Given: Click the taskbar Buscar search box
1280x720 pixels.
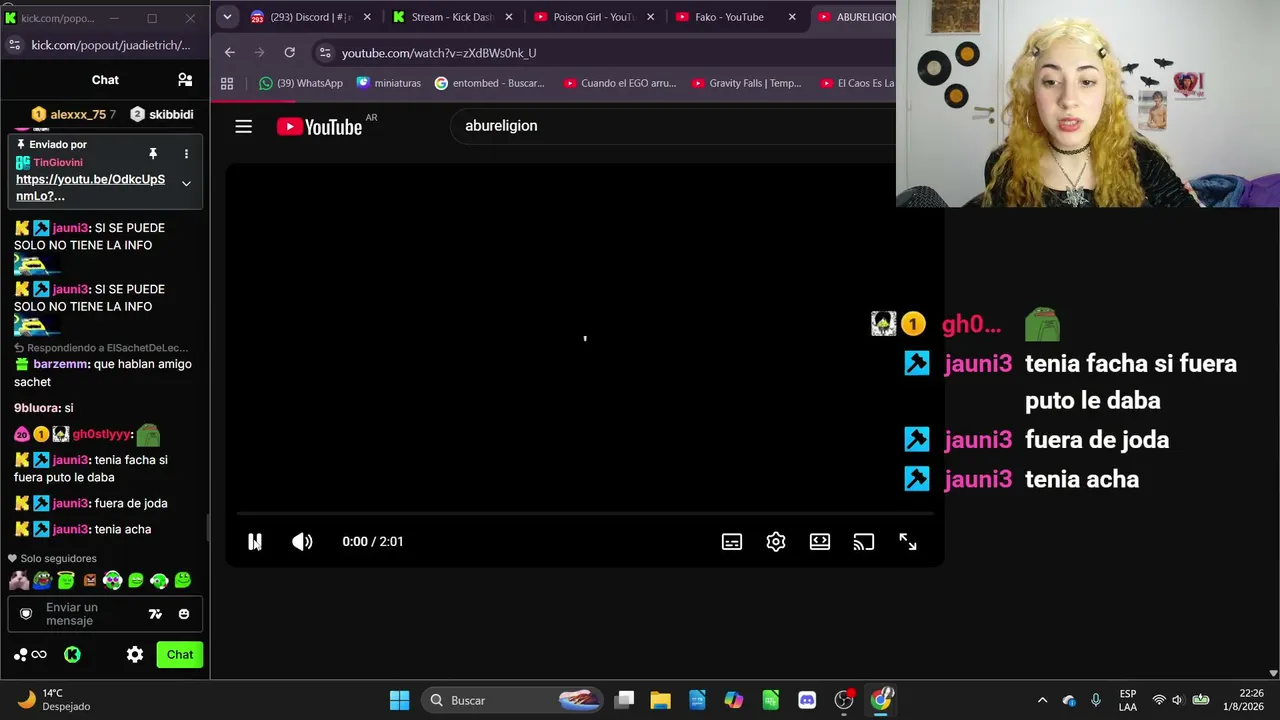Looking at the screenshot, I should (513, 700).
